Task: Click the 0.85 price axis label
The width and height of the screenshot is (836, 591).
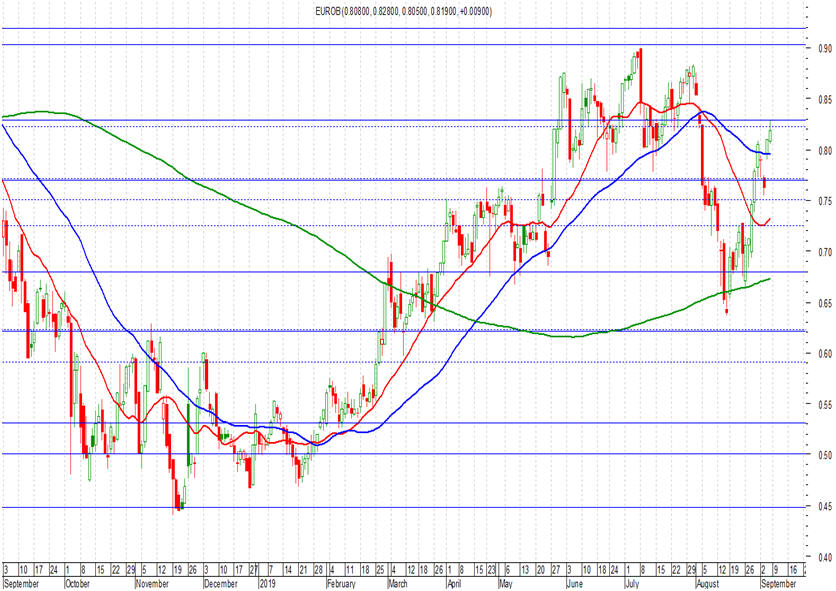Action: click(x=825, y=99)
